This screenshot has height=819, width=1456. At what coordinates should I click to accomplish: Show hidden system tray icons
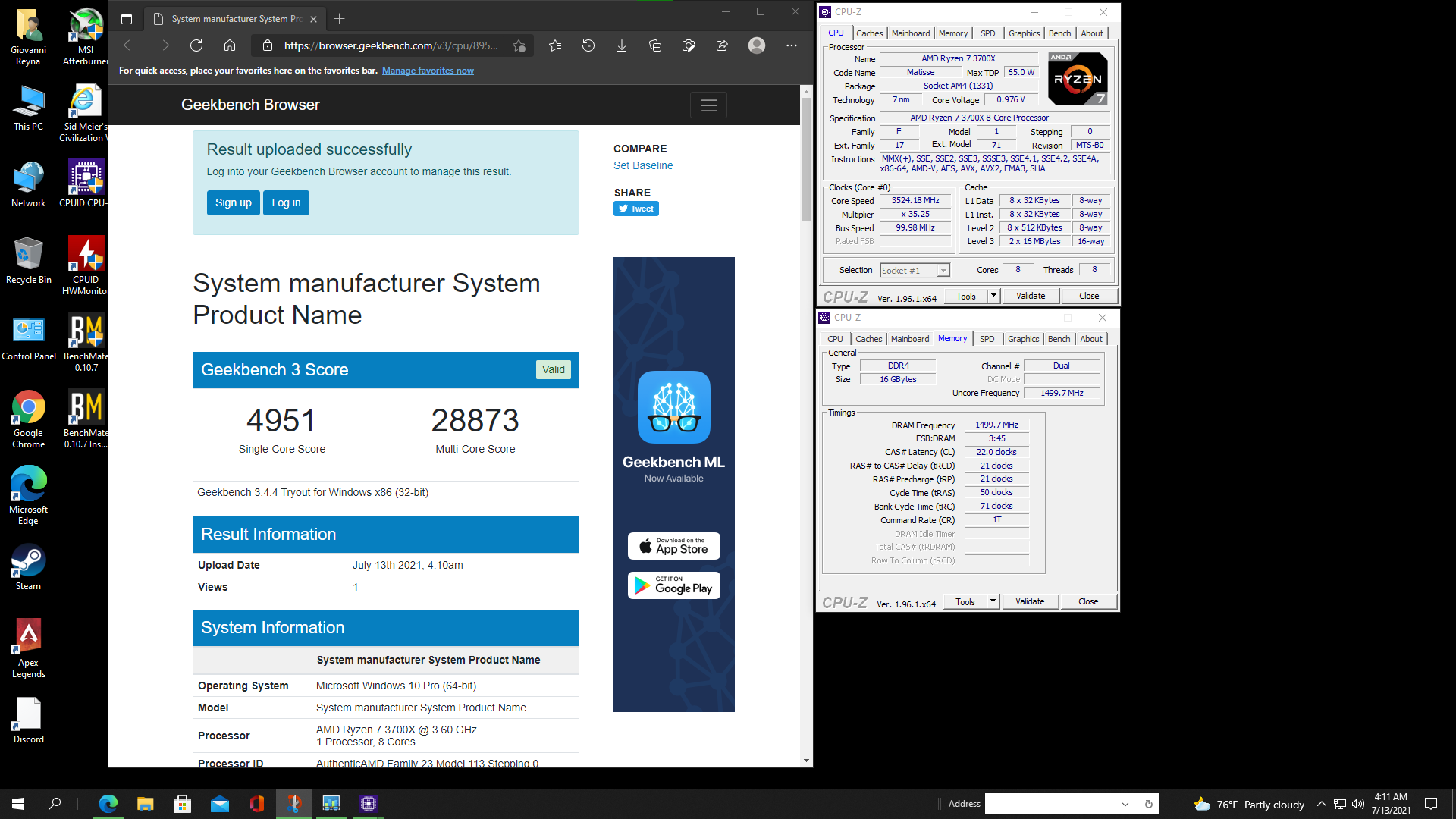[1322, 804]
